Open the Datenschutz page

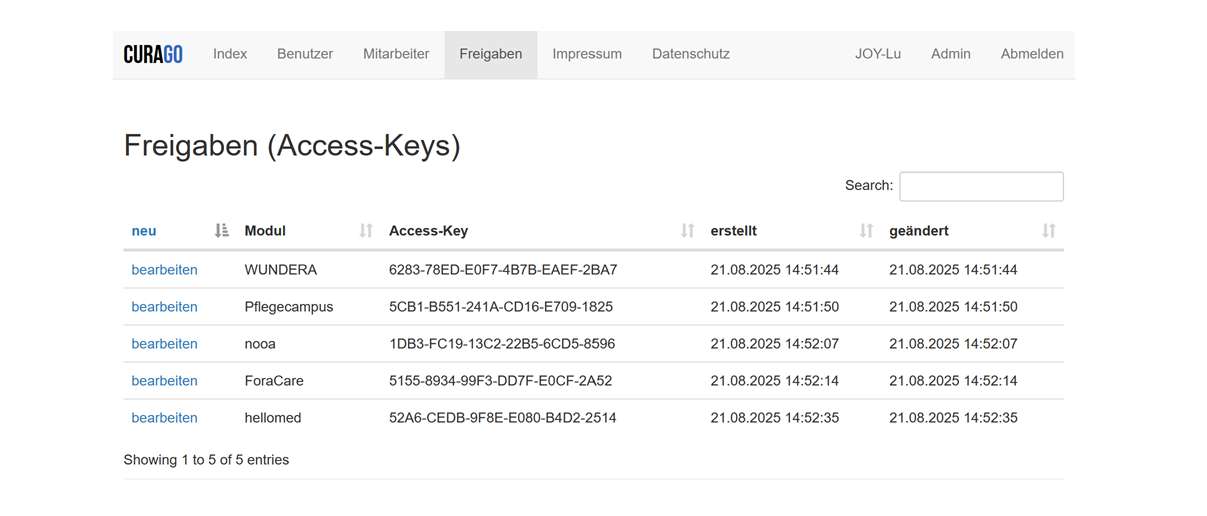point(691,54)
